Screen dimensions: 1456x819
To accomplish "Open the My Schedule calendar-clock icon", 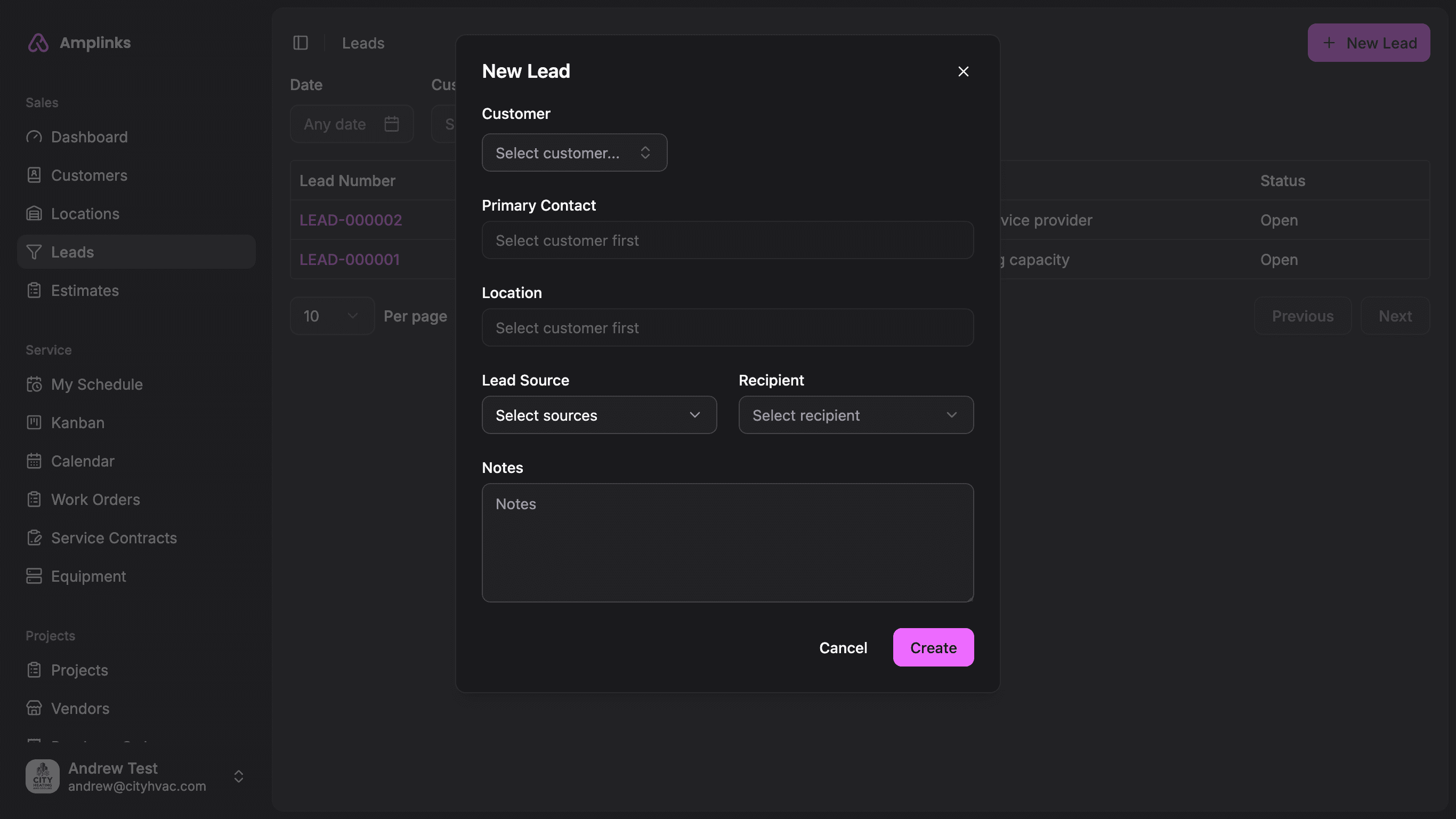I will [34, 384].
